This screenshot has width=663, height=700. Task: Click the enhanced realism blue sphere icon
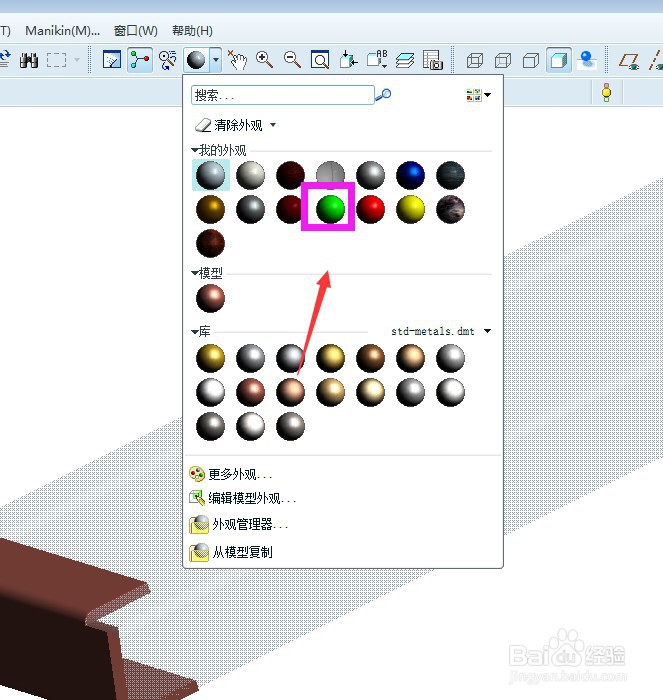point(586,60)
